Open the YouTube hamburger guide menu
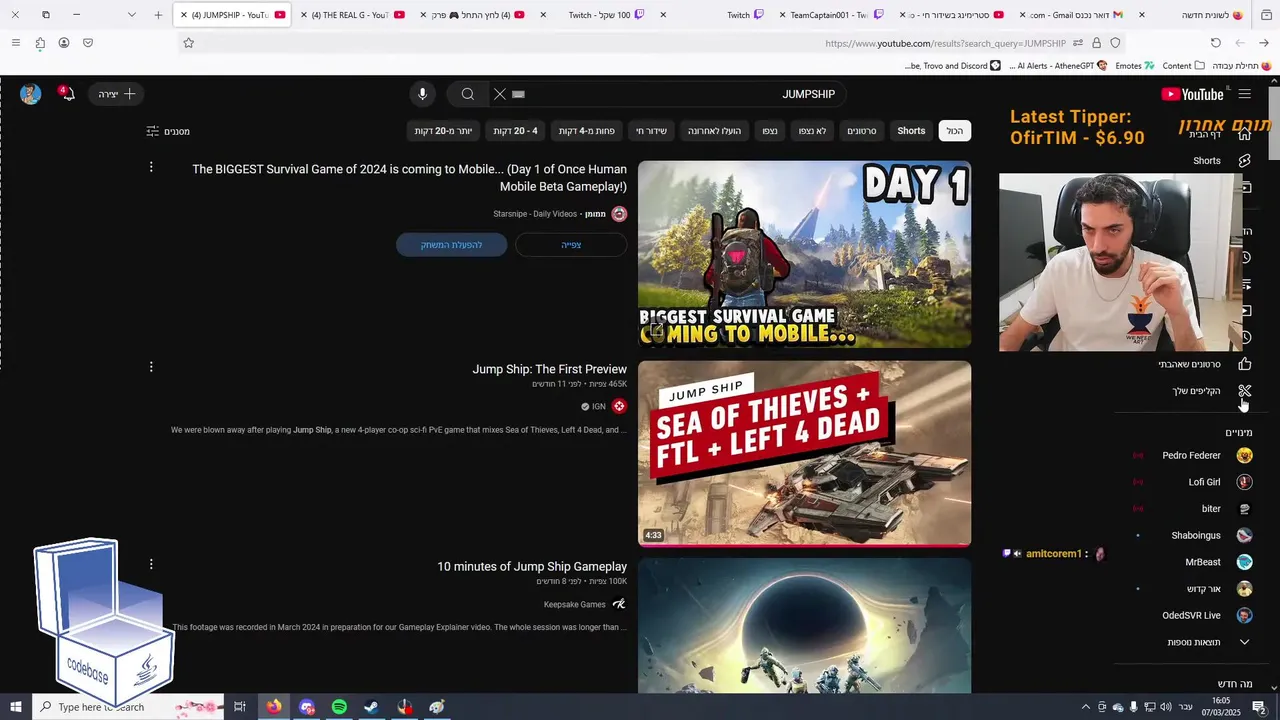 pyautogui.click(x=1245, y=94)
